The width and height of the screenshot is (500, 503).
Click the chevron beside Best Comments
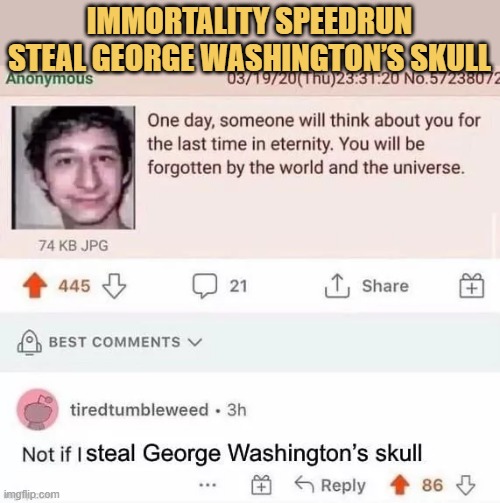click(195, 342)
